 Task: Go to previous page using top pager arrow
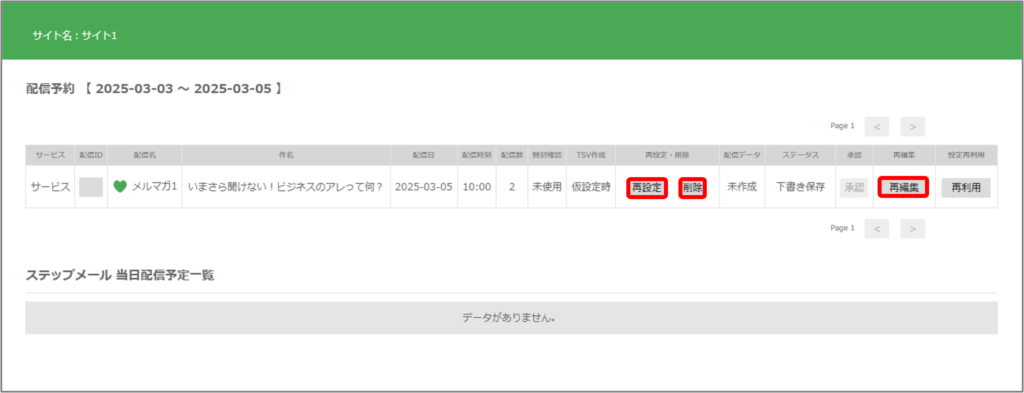click(x=876, y=127)
